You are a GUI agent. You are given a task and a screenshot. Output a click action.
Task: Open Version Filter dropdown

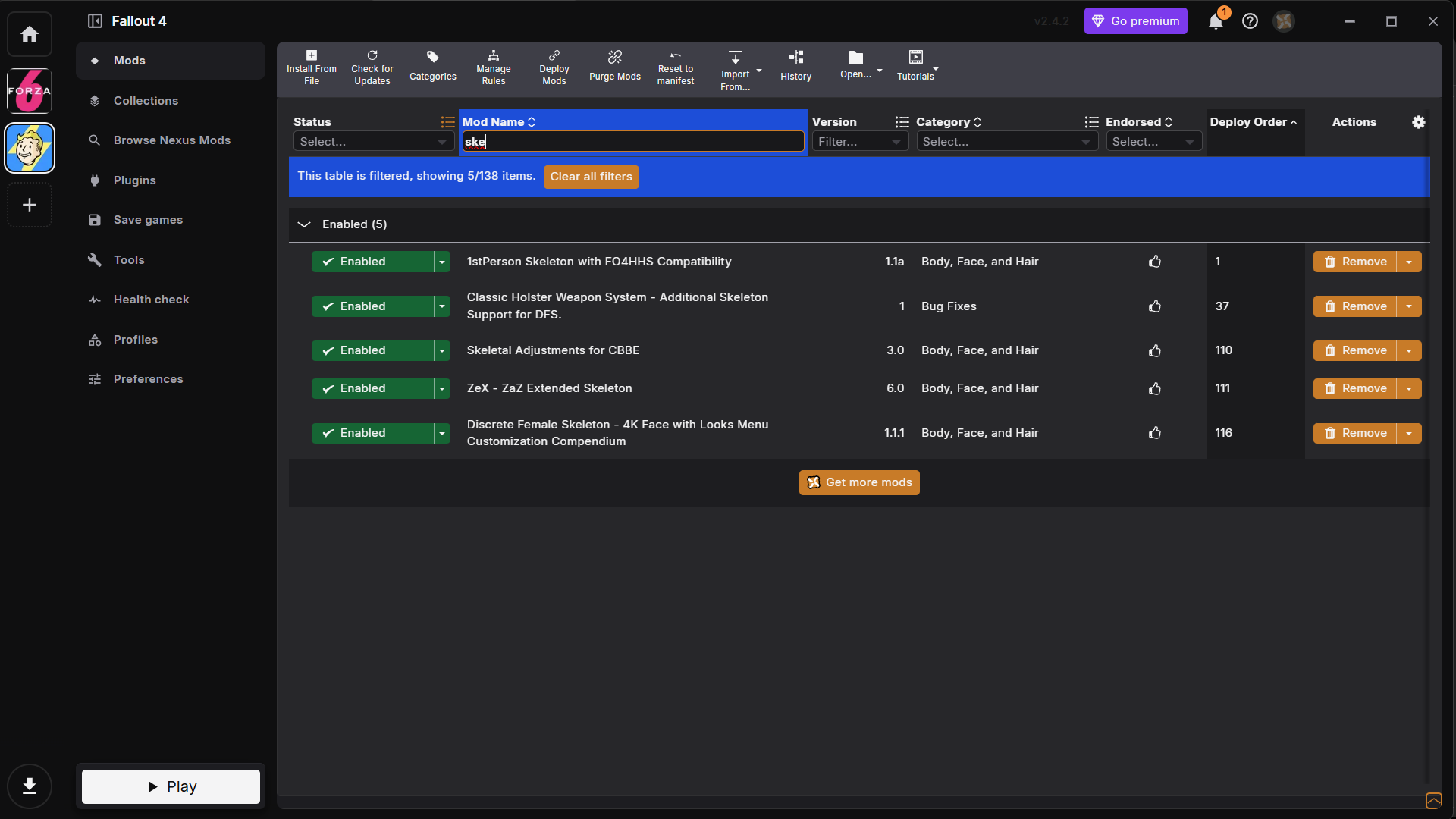coord(860,142)
